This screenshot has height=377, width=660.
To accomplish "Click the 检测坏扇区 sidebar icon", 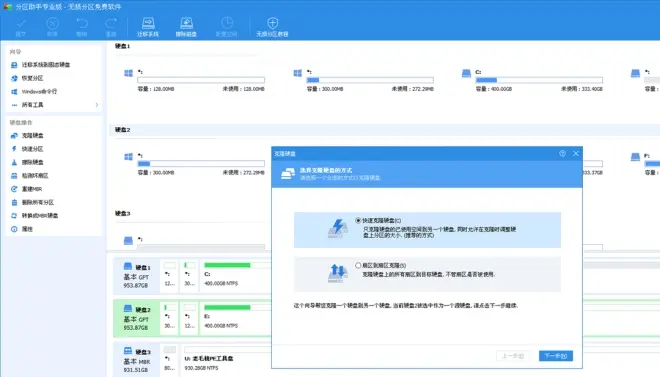I will (14, 176).
